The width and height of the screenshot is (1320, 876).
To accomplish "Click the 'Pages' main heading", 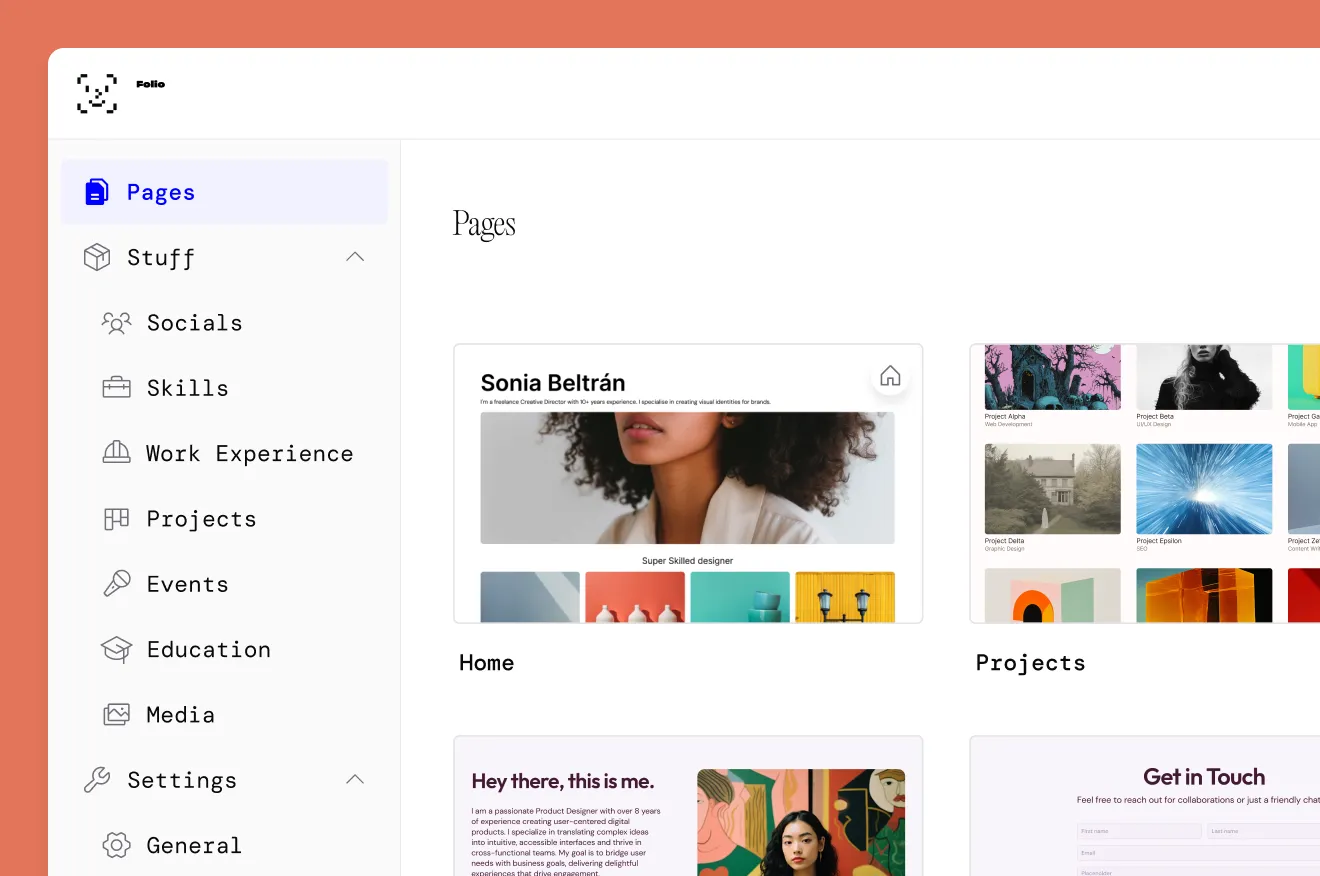I will (484, 223).
